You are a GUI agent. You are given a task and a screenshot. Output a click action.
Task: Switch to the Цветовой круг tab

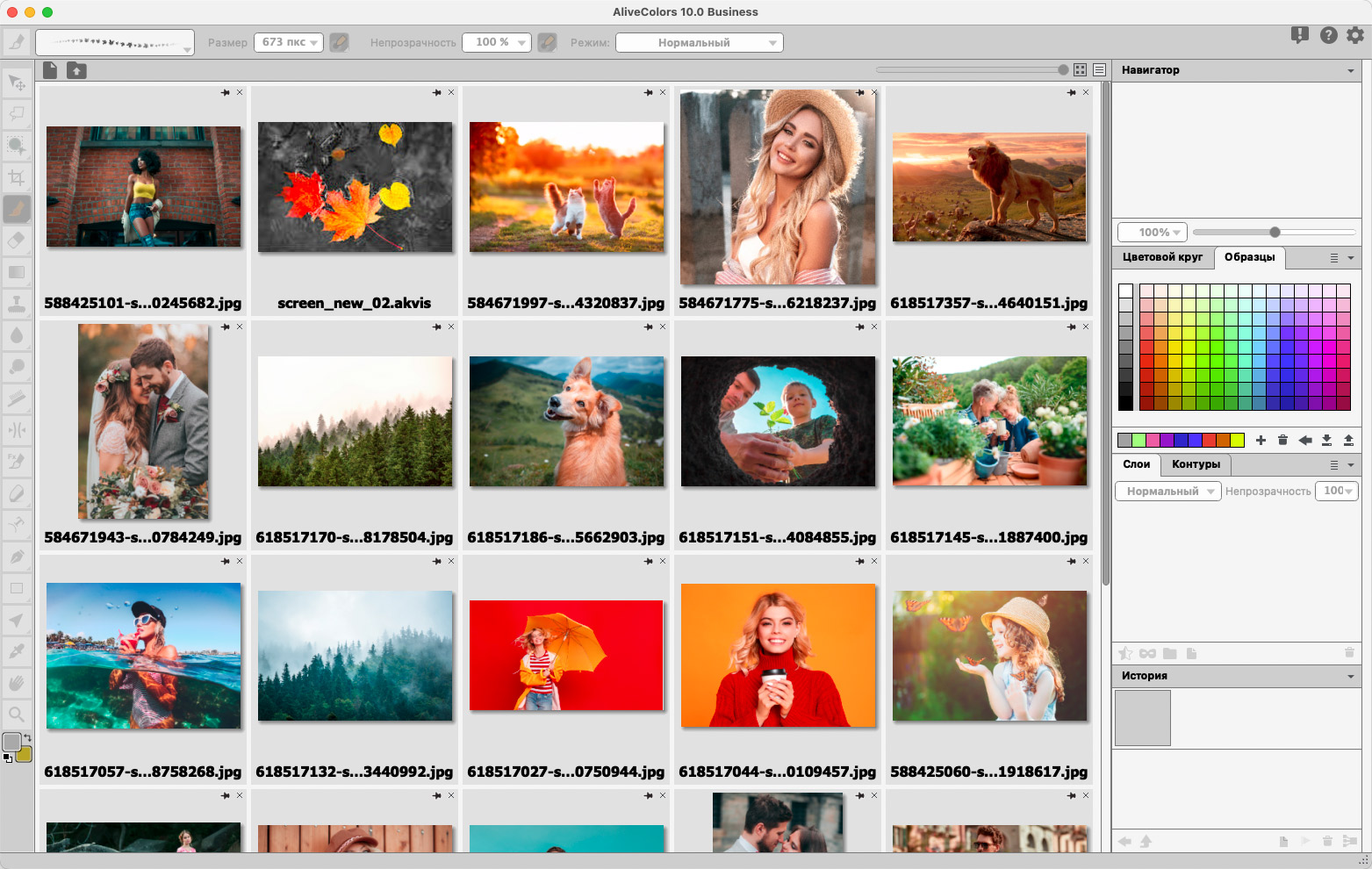pyautogui.click(x=1162, y=257)
